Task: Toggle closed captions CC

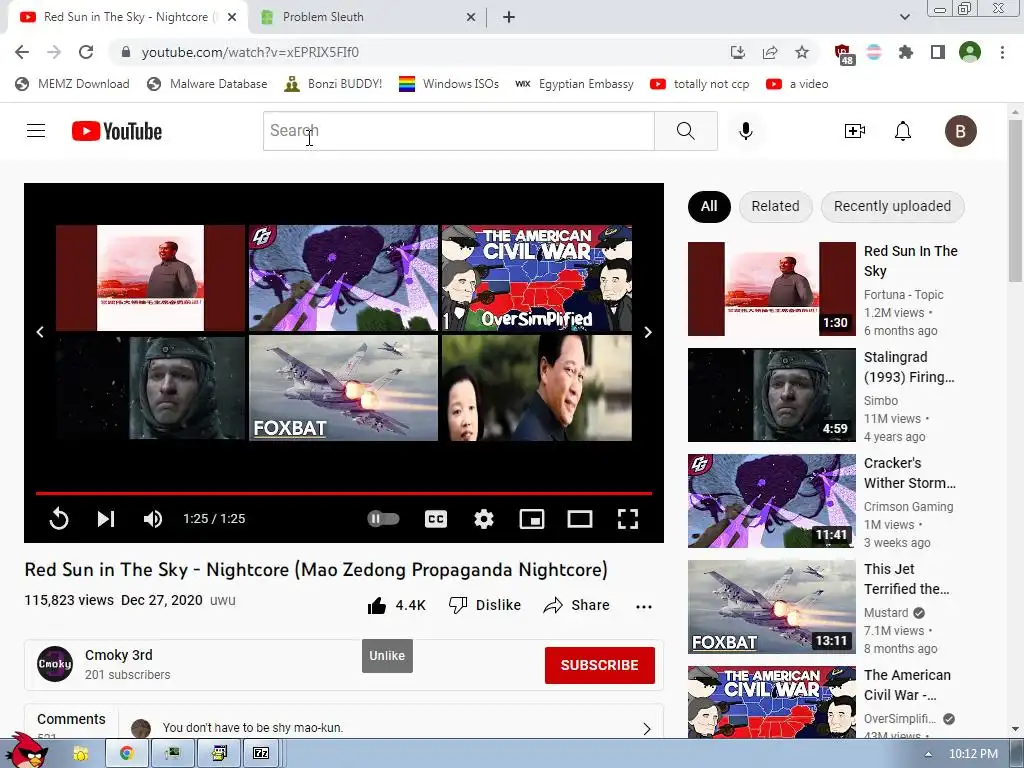Action: pos(436,519)
